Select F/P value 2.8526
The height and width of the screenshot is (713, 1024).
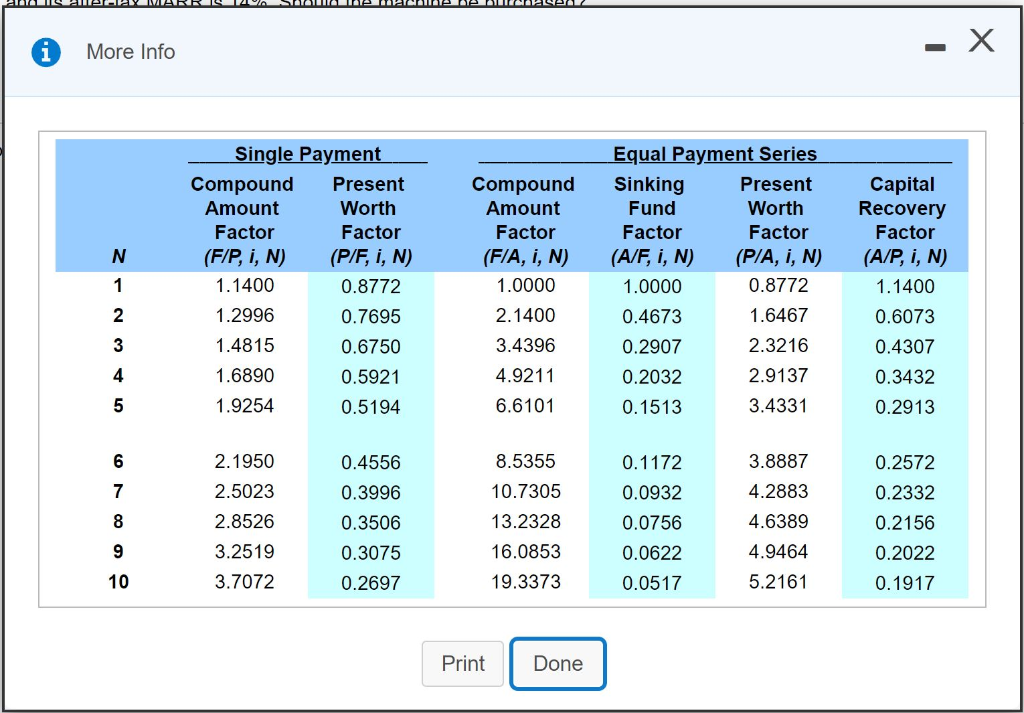click(245, 521)
